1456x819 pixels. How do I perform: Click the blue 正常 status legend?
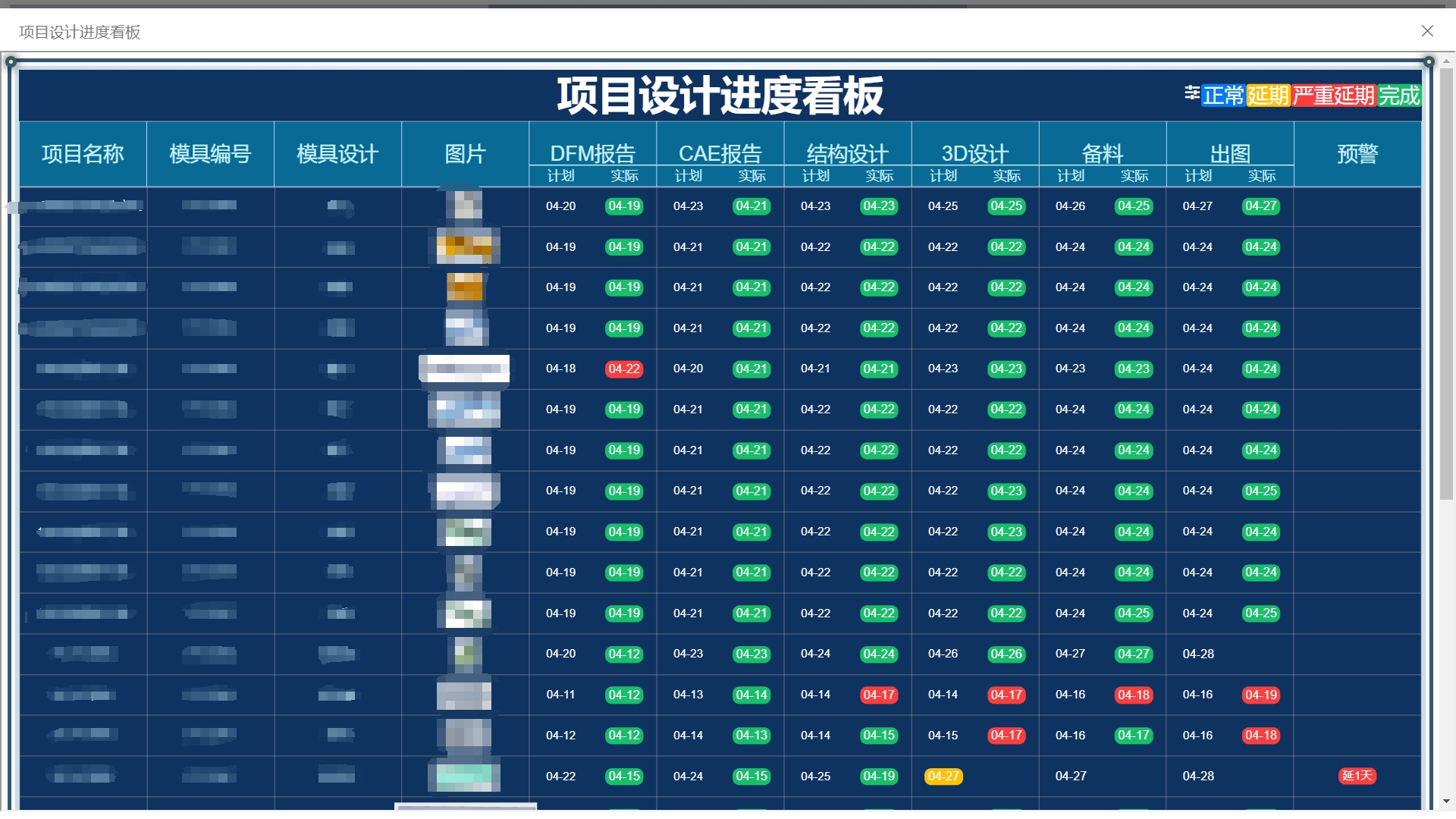[x=1222, y=96]
